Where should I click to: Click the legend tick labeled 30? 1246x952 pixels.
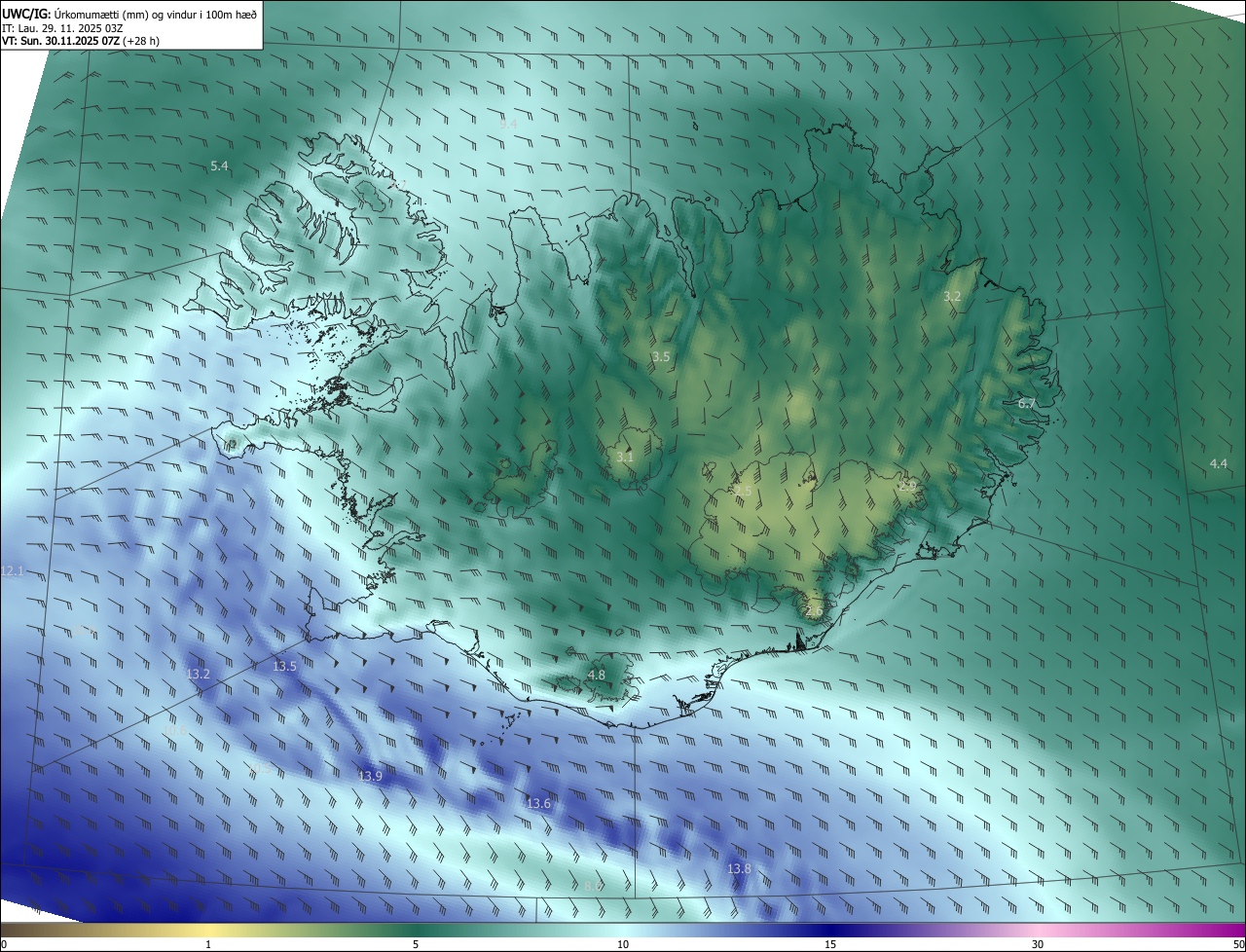[x=1038, y=944]
